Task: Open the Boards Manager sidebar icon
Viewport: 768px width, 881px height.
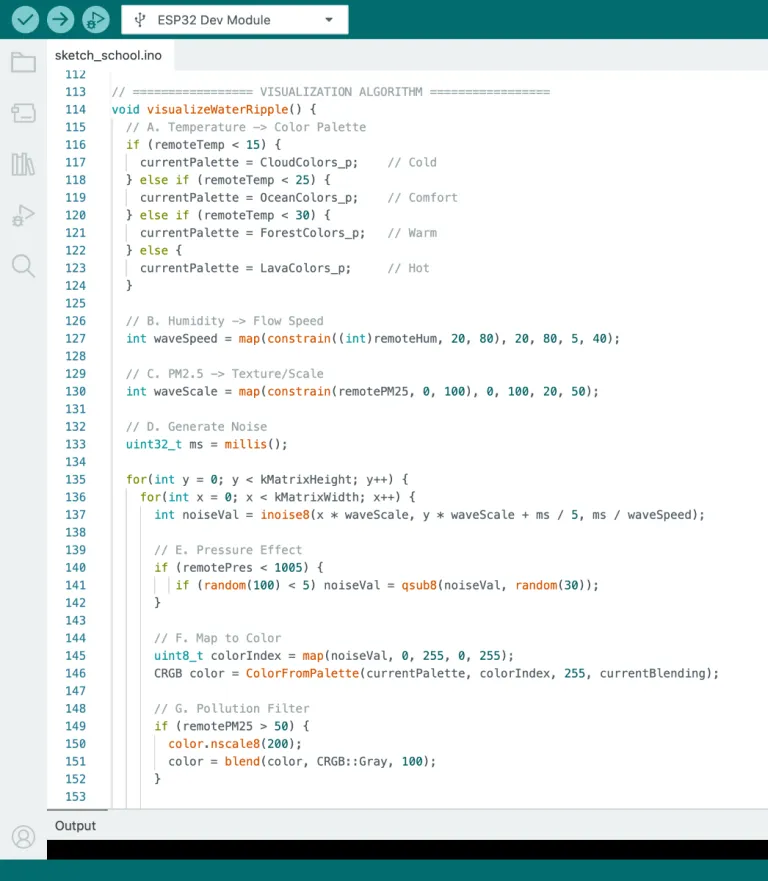Action: click(23, 113)
